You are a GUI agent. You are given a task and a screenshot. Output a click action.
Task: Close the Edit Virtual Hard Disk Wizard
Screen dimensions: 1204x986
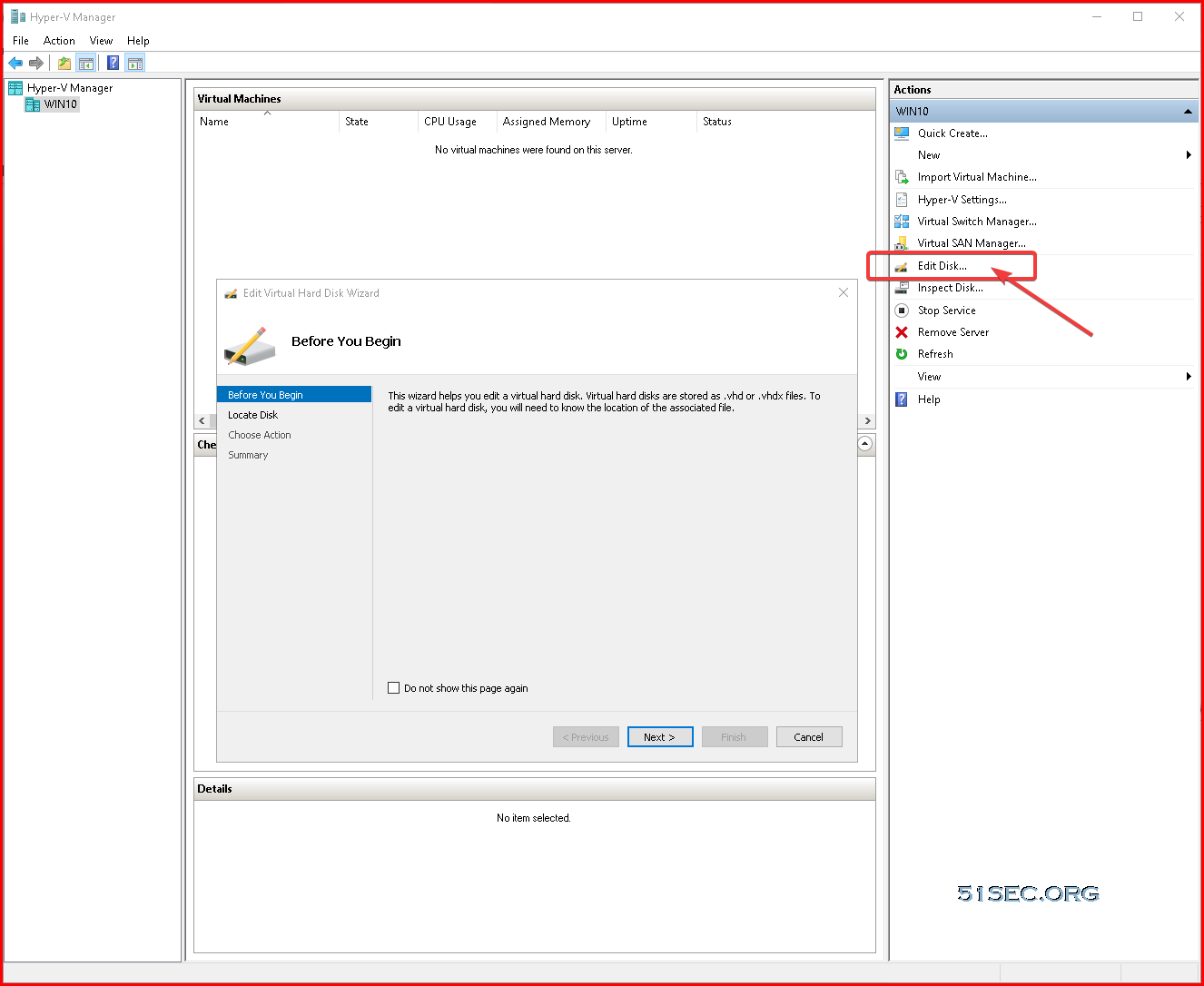(844, 292)
